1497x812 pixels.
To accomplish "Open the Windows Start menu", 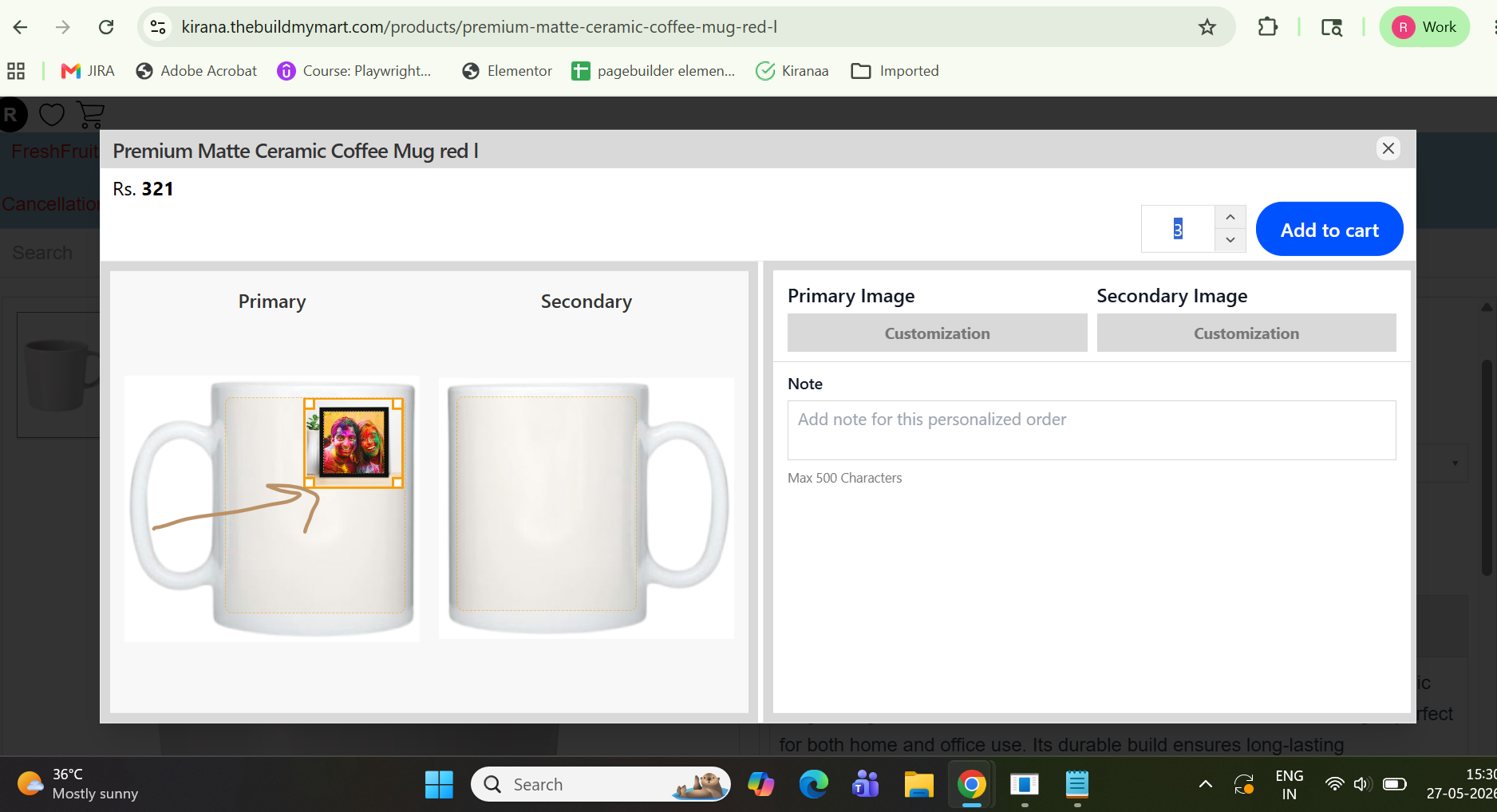I will tap(439, 785).
